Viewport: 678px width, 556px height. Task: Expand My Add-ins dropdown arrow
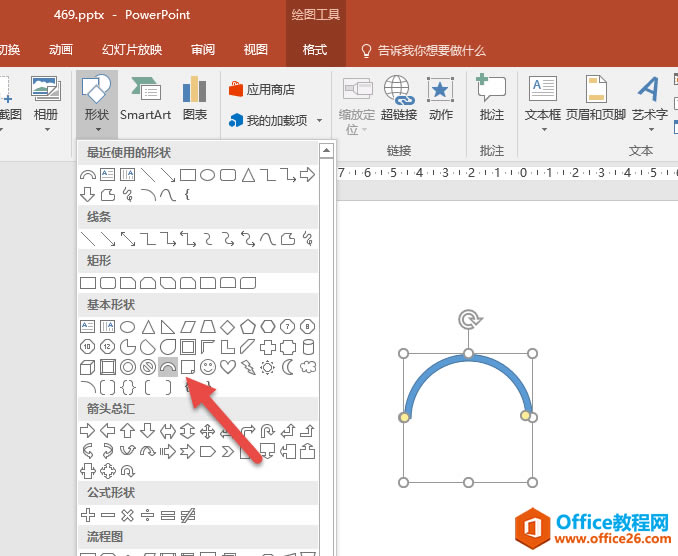[x=320, y=120]
